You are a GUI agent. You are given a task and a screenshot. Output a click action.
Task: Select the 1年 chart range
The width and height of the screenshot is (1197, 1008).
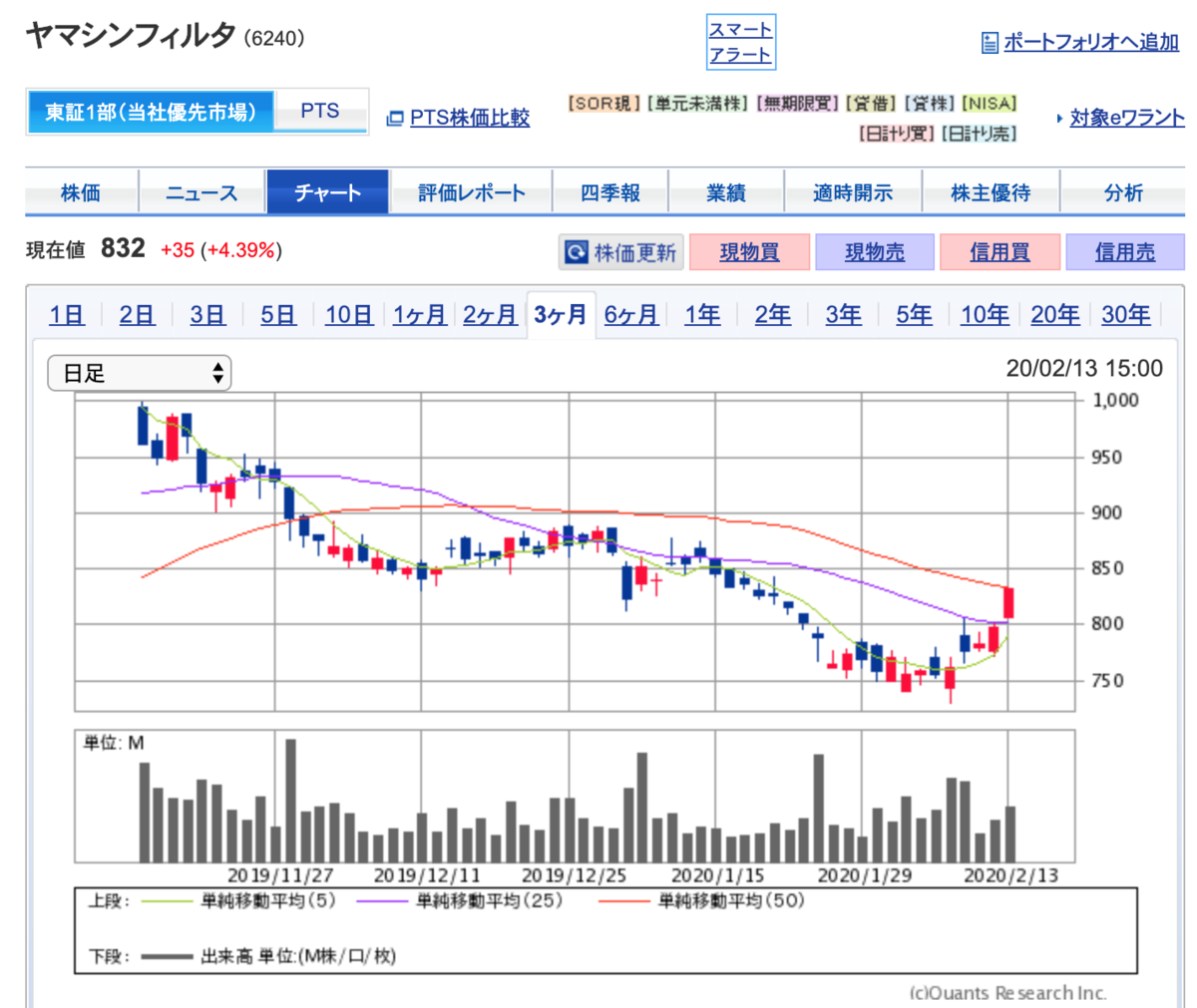[x=702, y=315]
